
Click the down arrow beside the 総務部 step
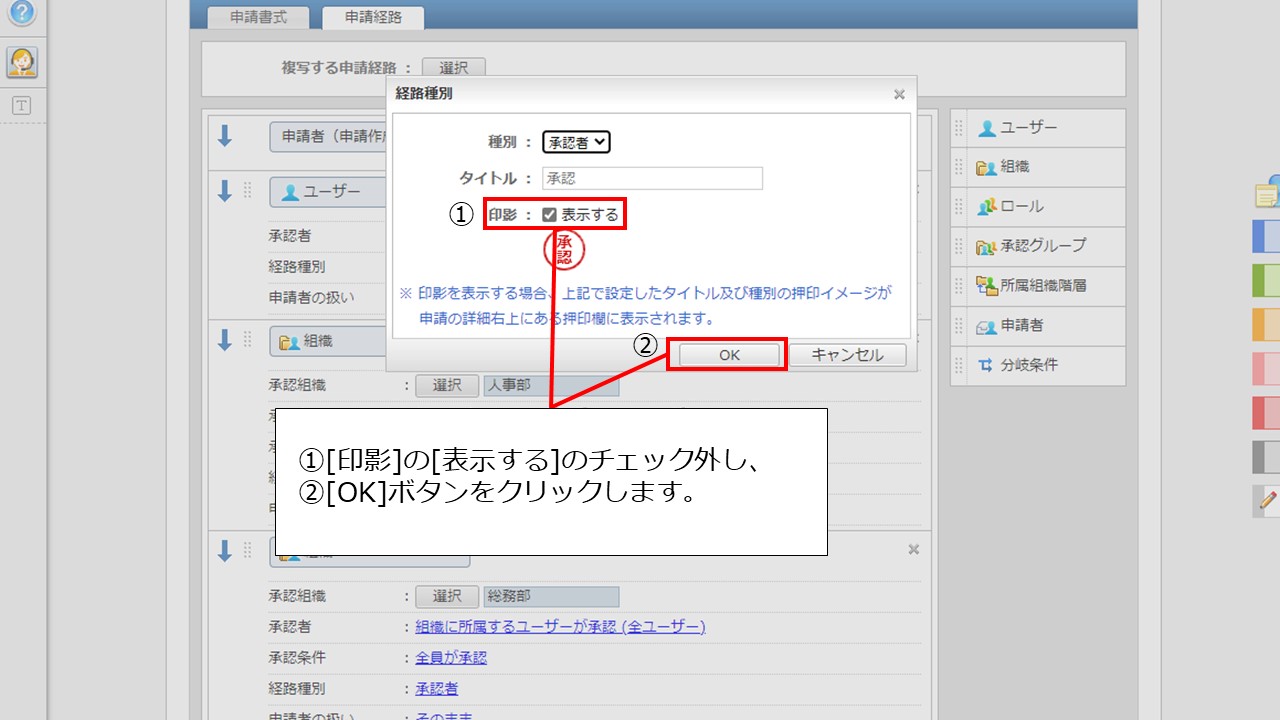(225, 550)
